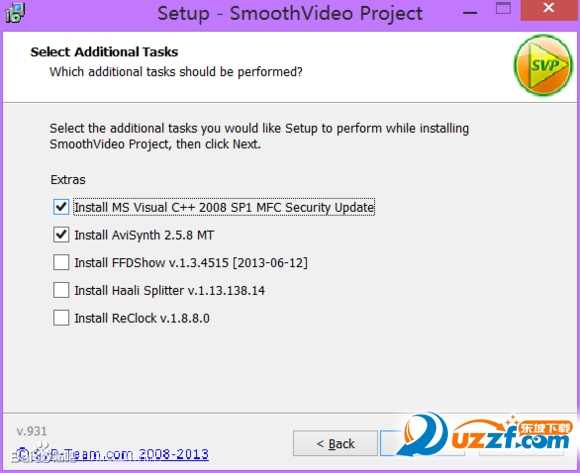This screenshot has height=473, width=580.
Task: Click the SVP logo icon in header
Action: (x=543, y=65)
